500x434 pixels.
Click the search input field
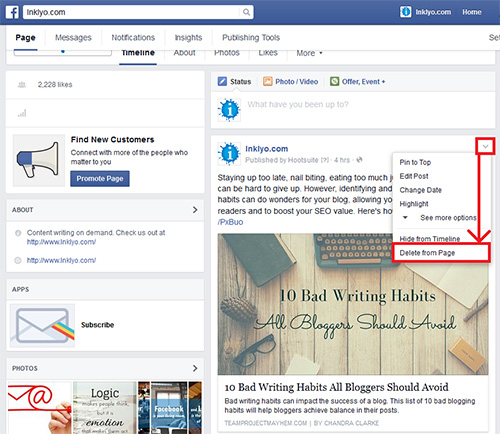(x=131, y=12)
